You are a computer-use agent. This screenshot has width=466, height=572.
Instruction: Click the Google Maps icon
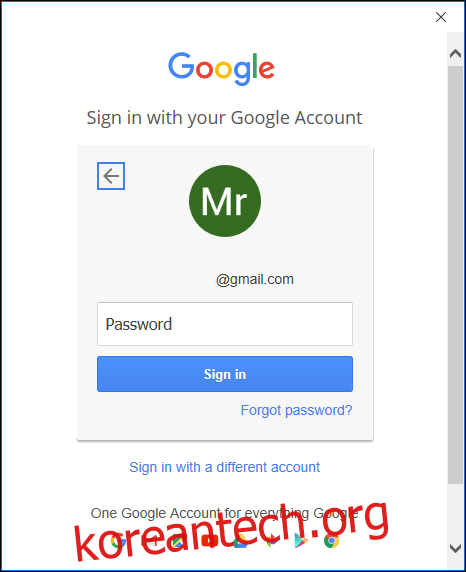coord(178,541)
